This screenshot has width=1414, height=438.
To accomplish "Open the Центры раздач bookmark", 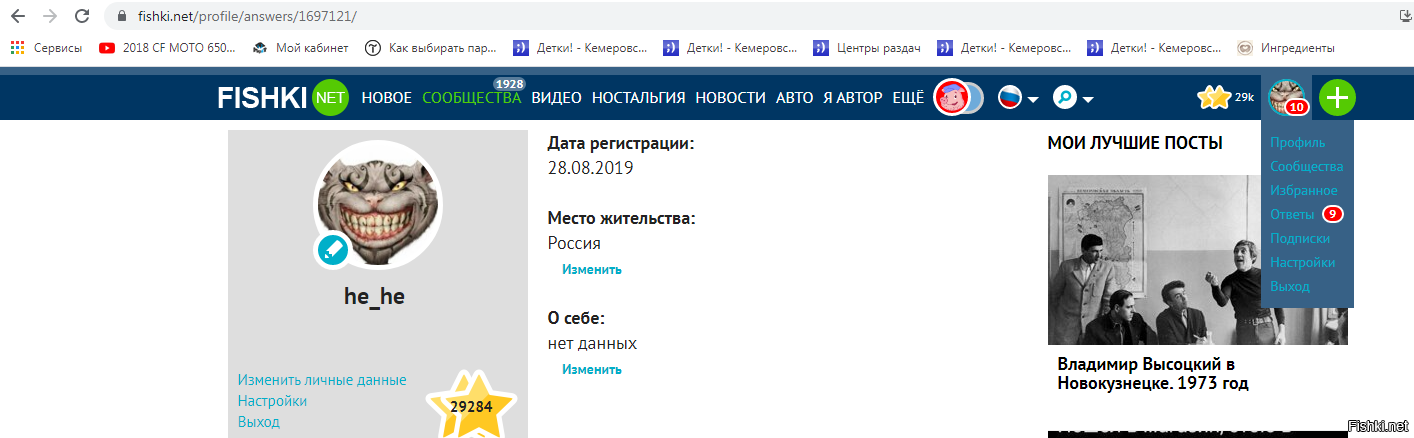I will (868, 47).
